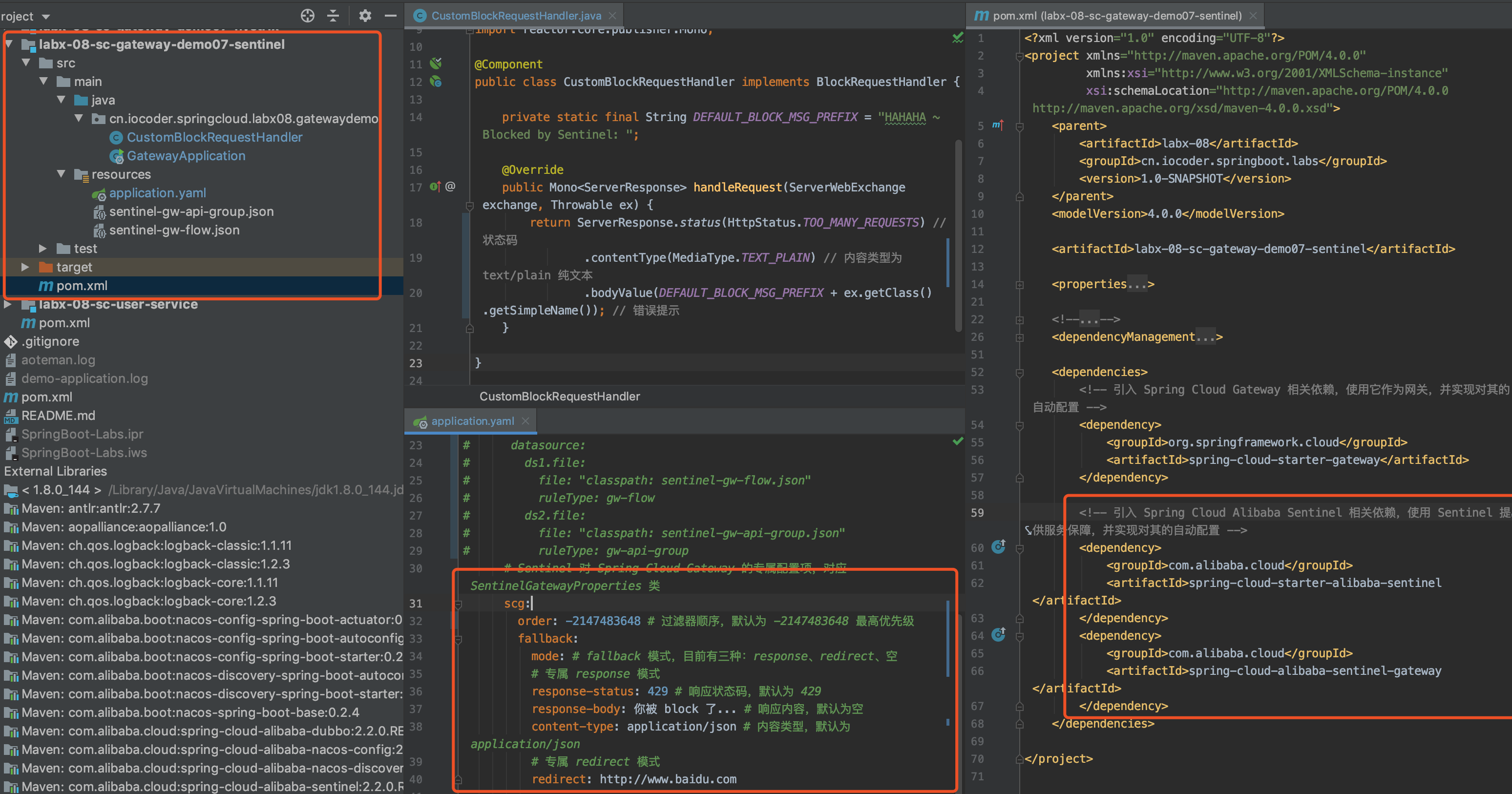Screen dimensions: 1512x794
Task: Close the application.yaml tab
Action: [525, 421]
